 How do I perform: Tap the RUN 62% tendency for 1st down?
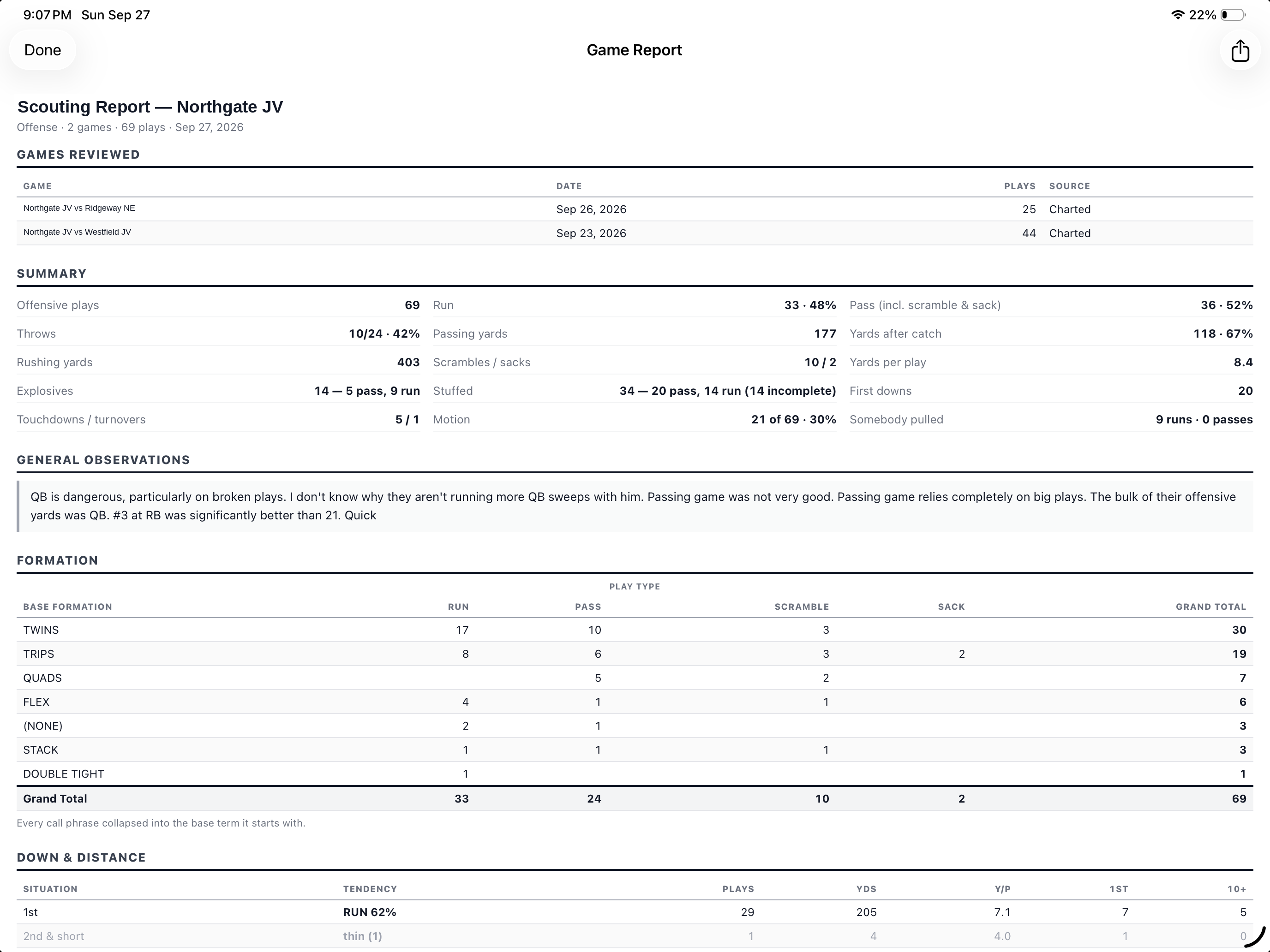[x=370, y=912]
